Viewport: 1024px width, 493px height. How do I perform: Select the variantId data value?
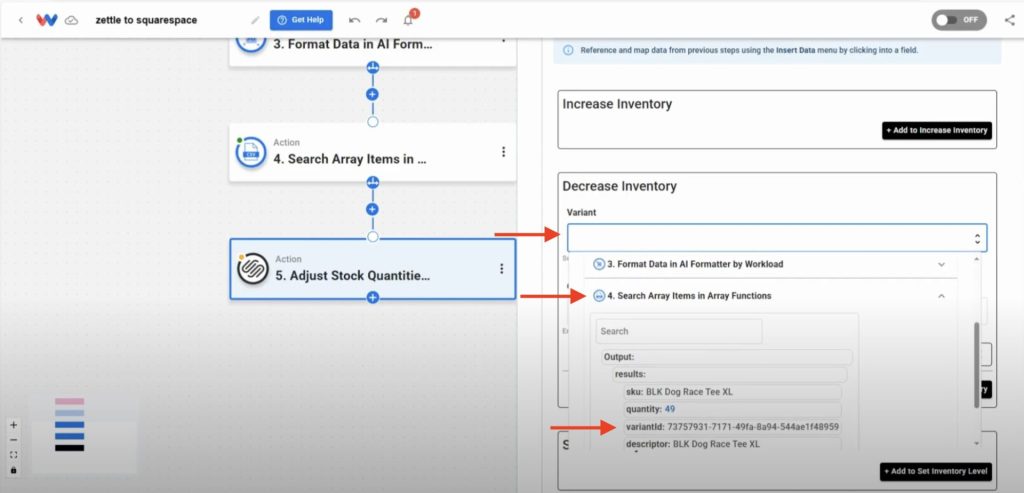733,427
